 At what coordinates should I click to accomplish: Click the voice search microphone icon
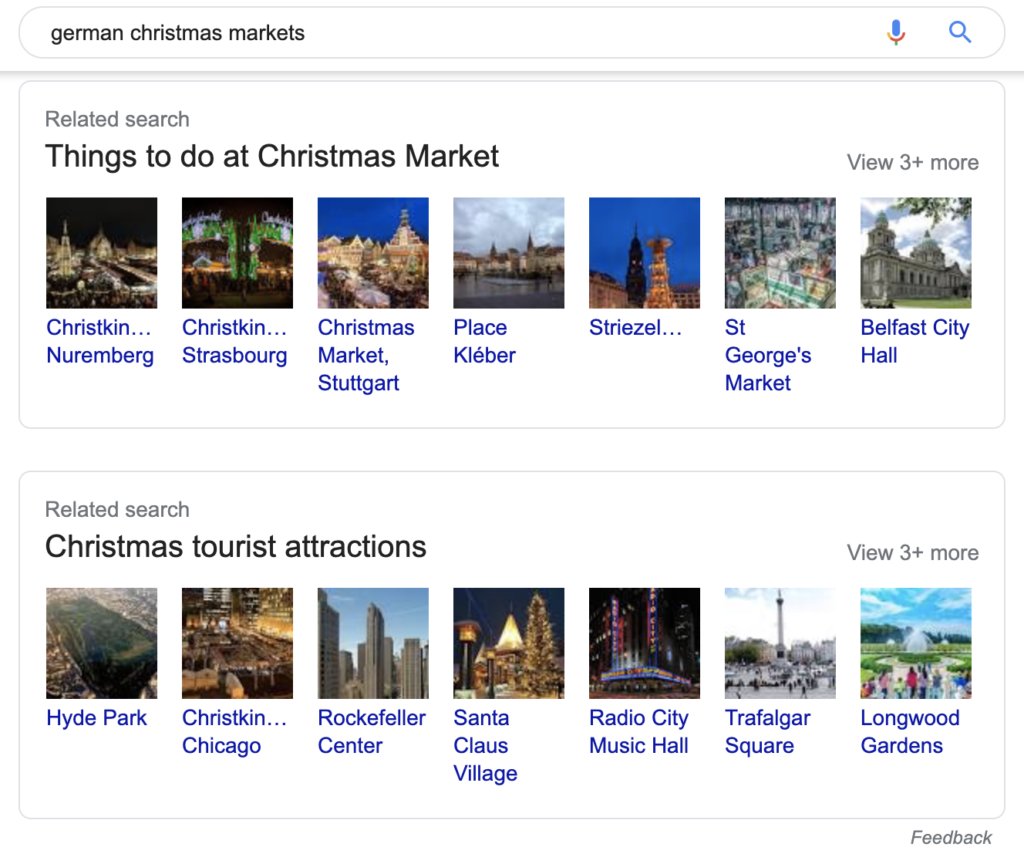(896, 32)
